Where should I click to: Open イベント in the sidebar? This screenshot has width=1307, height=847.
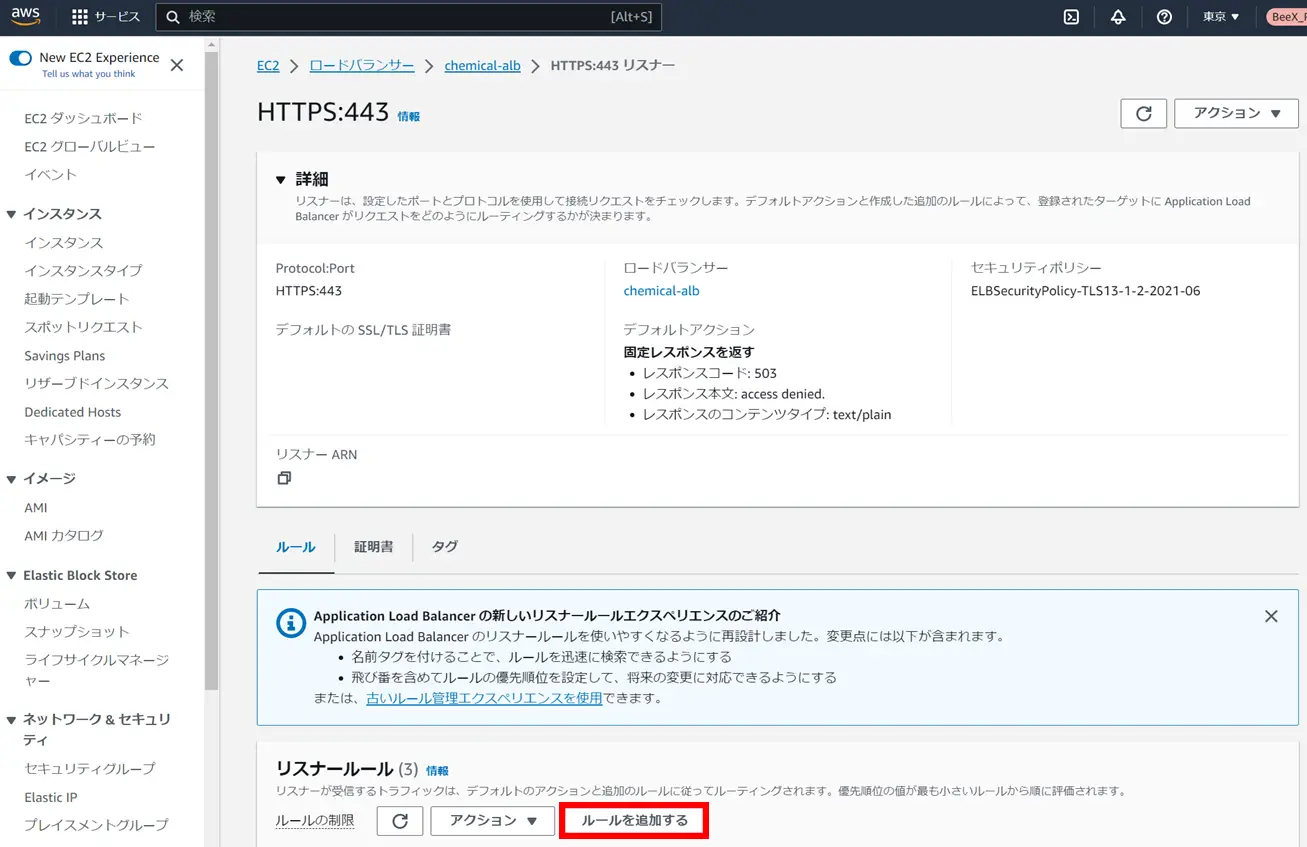point(51,174)
